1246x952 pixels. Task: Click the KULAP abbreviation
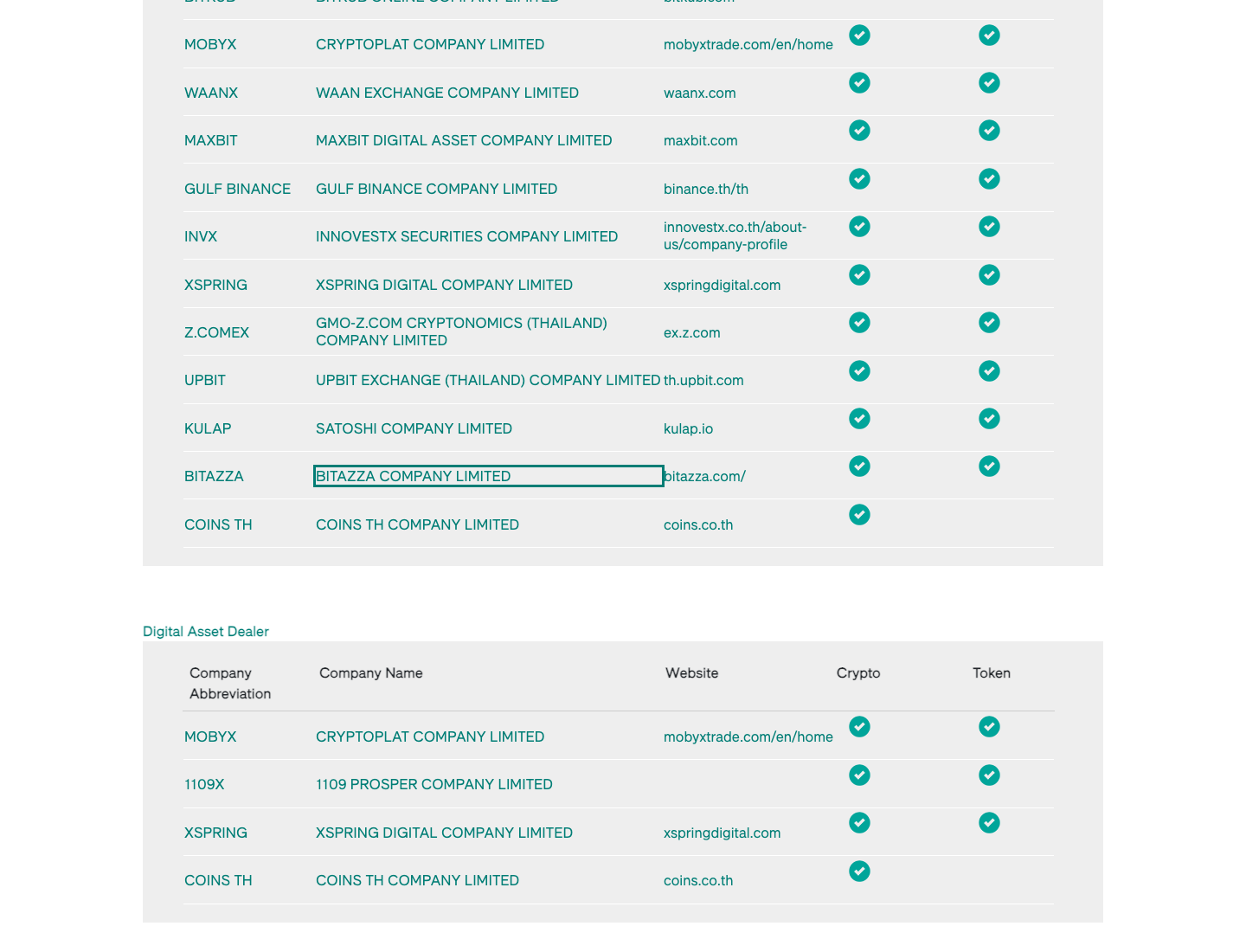208,428
